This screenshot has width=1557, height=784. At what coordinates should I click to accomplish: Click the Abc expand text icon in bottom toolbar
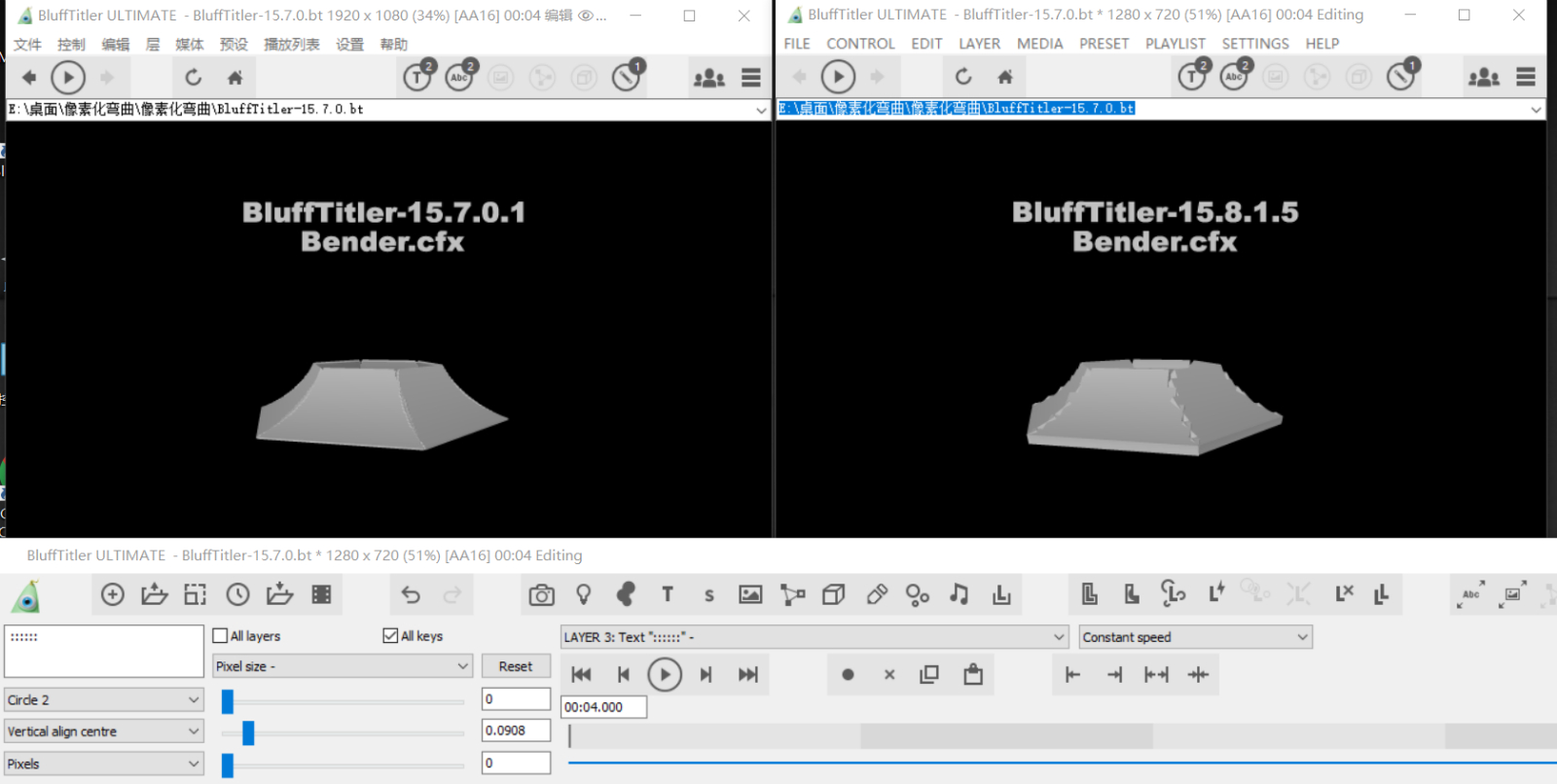[1471, 594]
